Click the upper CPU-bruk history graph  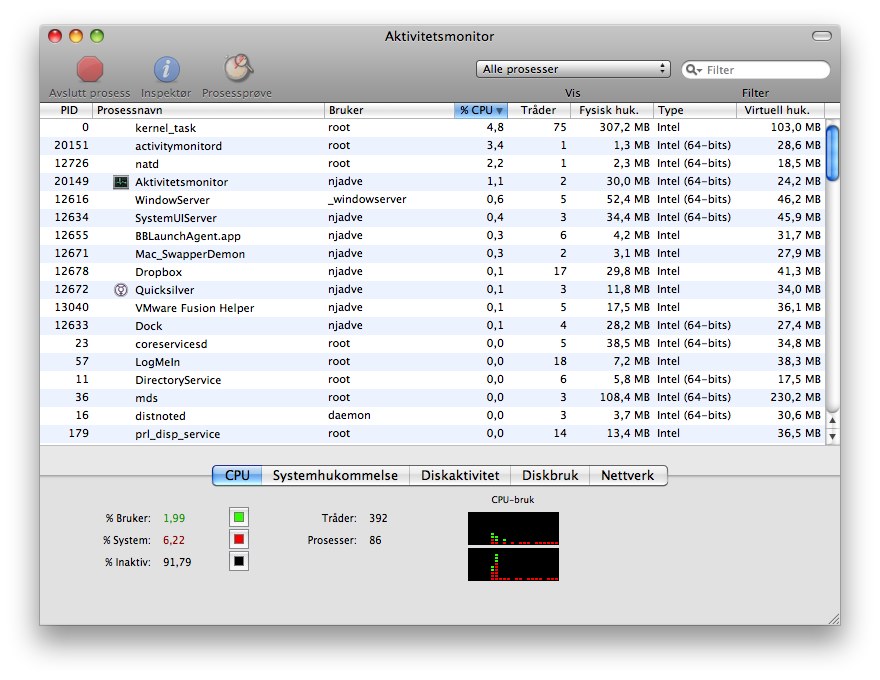514,529
